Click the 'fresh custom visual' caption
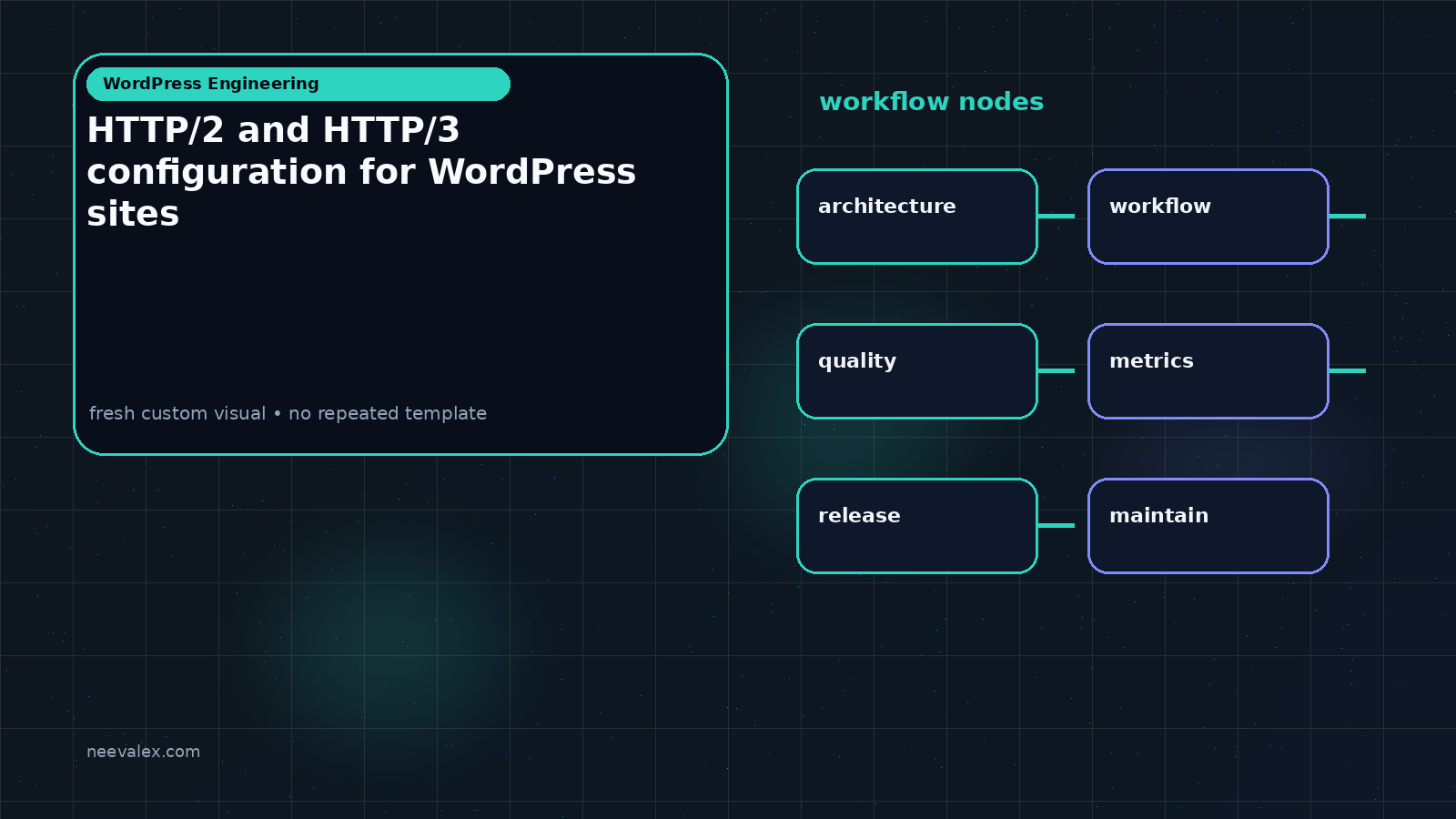The width and height of the screenshot is (1456, 819). click(288, 413)
